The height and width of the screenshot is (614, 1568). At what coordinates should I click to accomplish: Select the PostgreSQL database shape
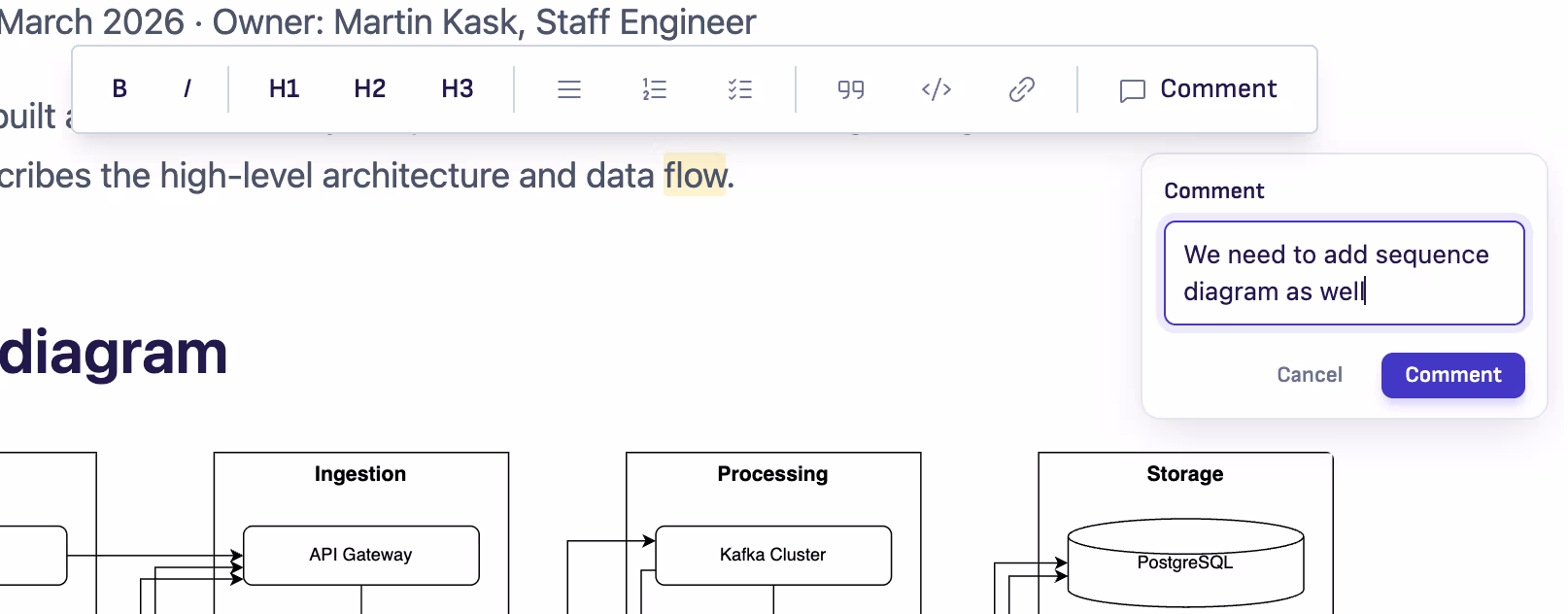click(1185, 563)
